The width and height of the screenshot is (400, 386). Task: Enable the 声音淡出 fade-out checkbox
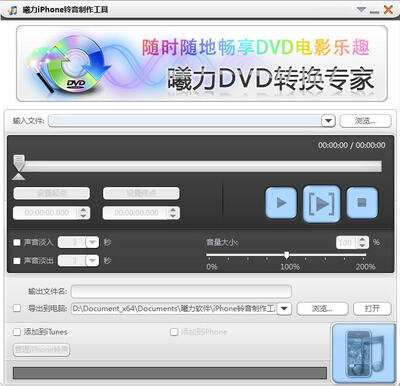click(17, 260)
